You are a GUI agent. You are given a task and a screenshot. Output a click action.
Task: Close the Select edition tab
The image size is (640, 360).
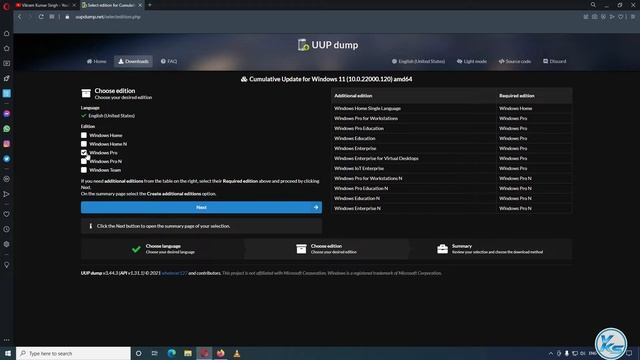coord(140,5)
